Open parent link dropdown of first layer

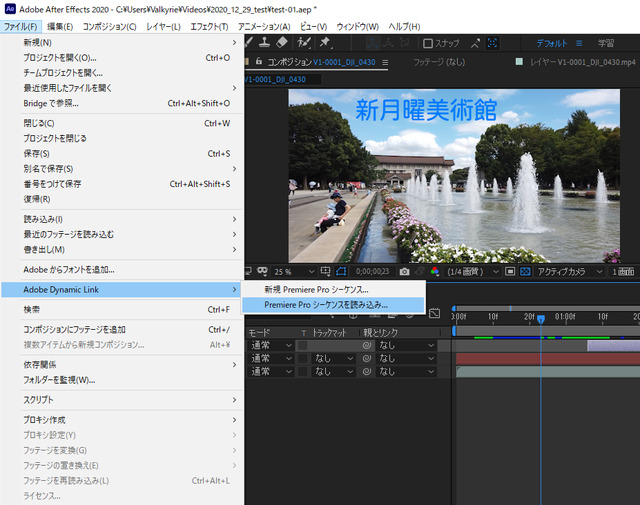pos(406,345)
